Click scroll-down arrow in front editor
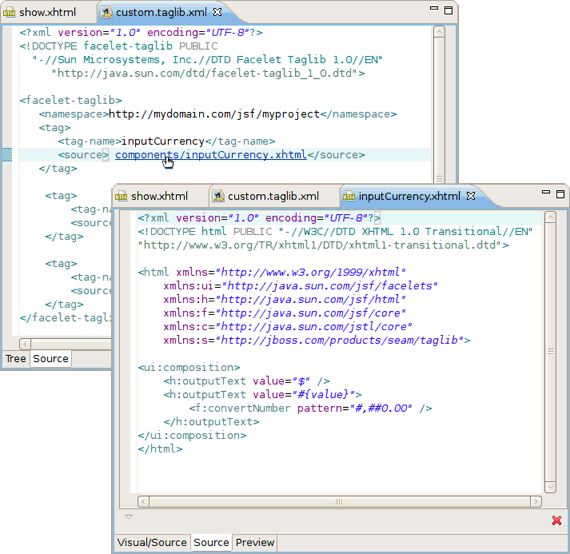The image size is (570, 554). coord(550,486)
